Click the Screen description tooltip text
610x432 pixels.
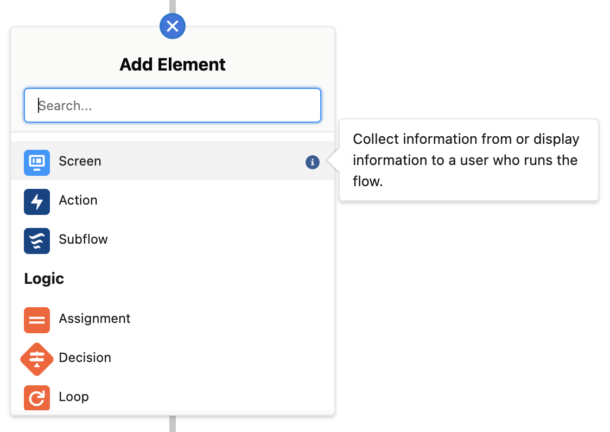[466, 160]
